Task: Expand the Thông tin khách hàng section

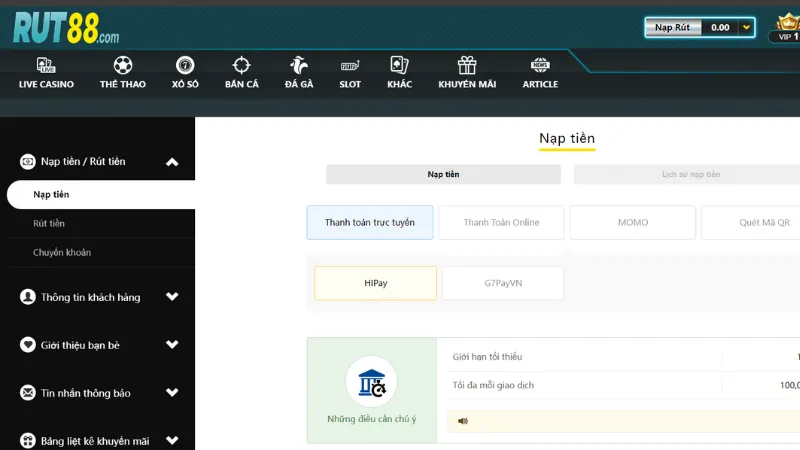Action: (172, 296)
